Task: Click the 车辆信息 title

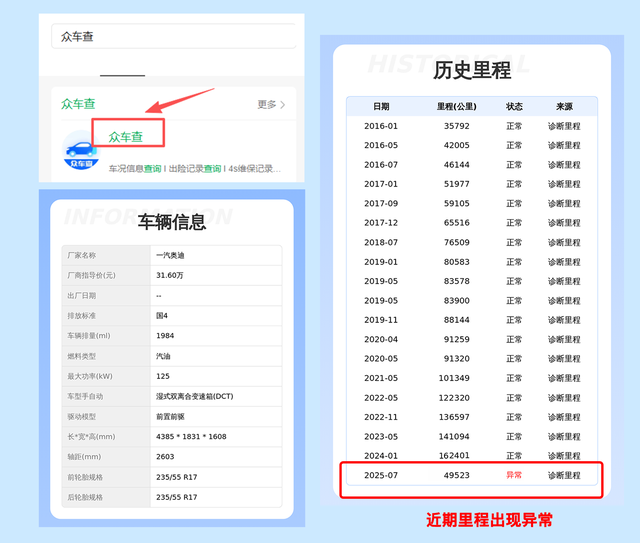Action: click(172, 222)
